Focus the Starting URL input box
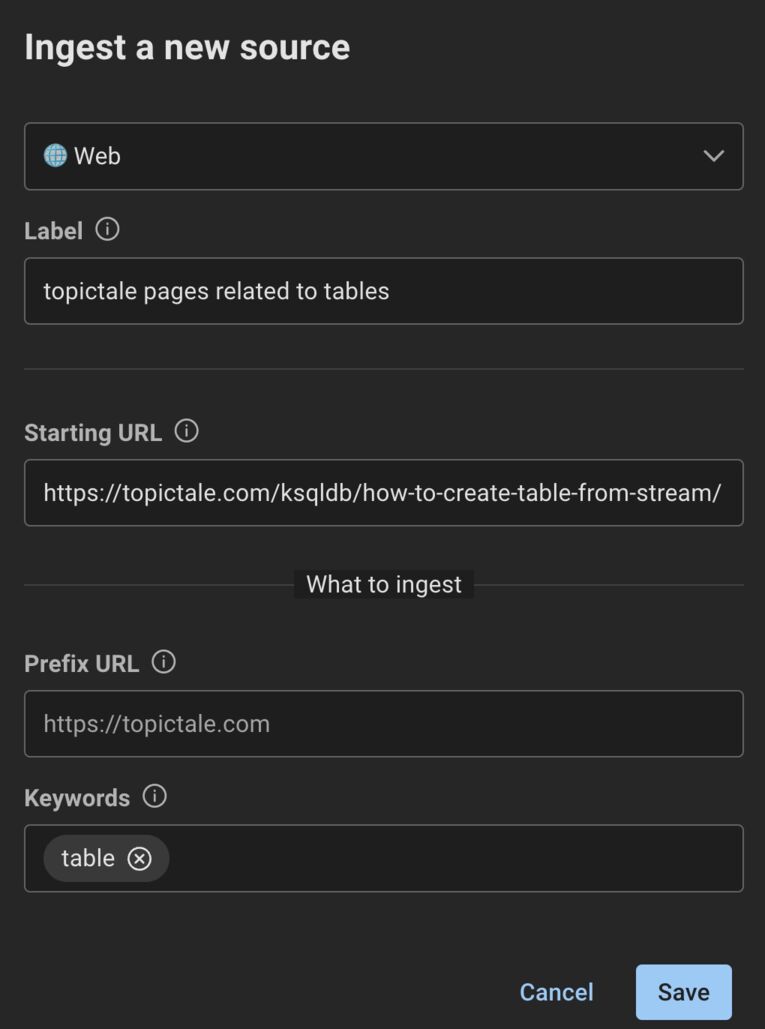The image size is (765, 1029). pos(383,492)
